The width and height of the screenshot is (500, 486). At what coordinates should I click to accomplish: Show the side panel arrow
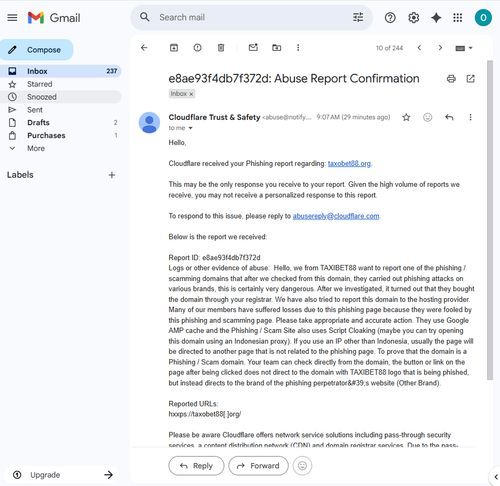[496, 477]
